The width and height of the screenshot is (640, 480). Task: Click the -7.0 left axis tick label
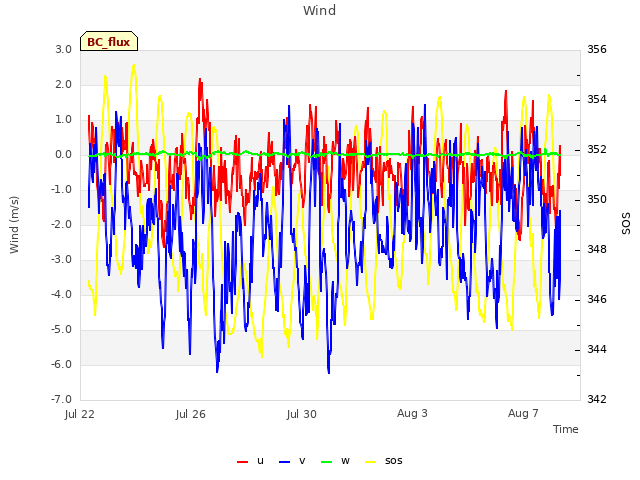coord(61,399)
